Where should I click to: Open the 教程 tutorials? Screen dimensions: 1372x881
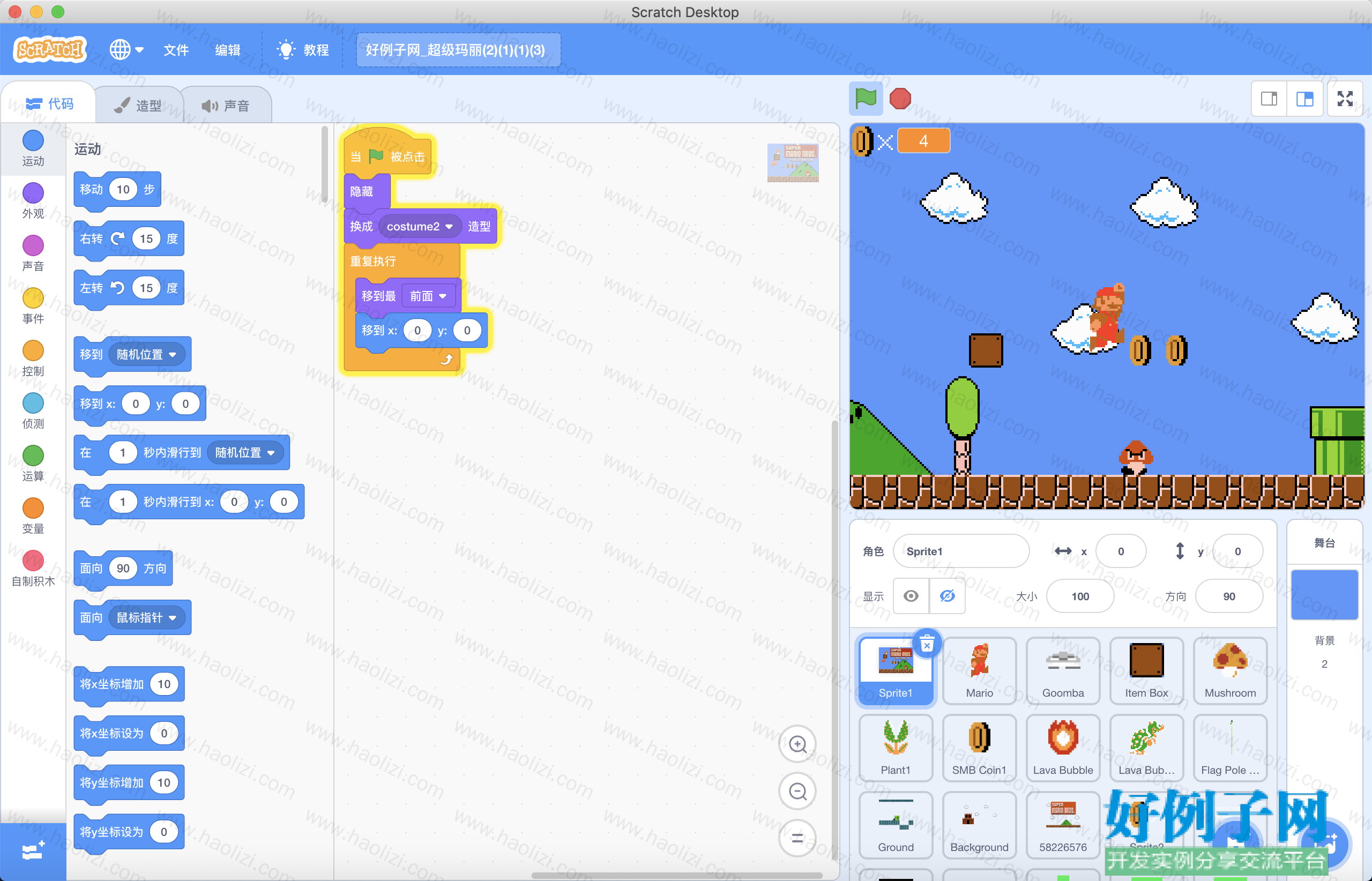coord(303,50)
